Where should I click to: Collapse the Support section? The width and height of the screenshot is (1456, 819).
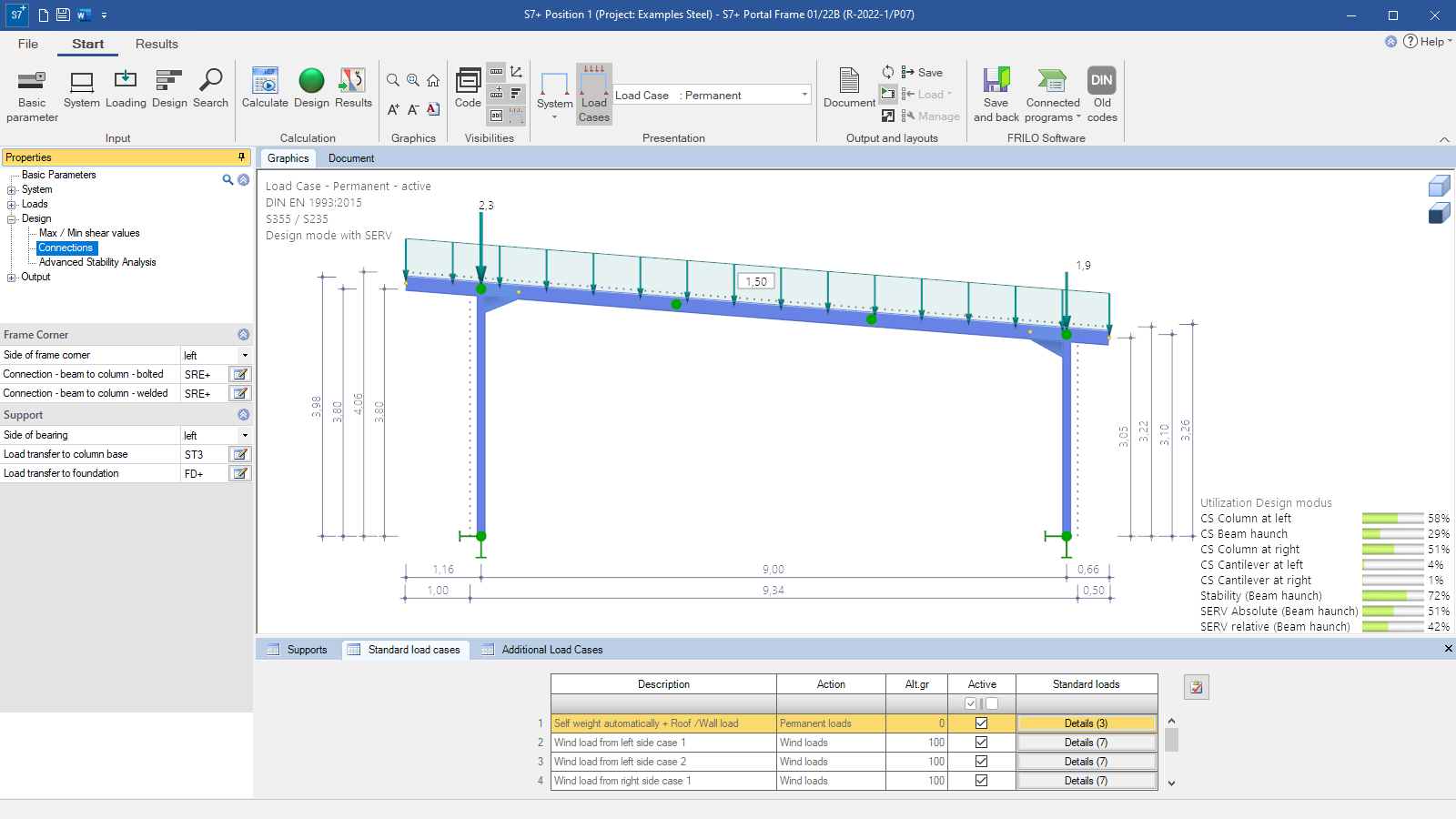(x=243, y=414)
